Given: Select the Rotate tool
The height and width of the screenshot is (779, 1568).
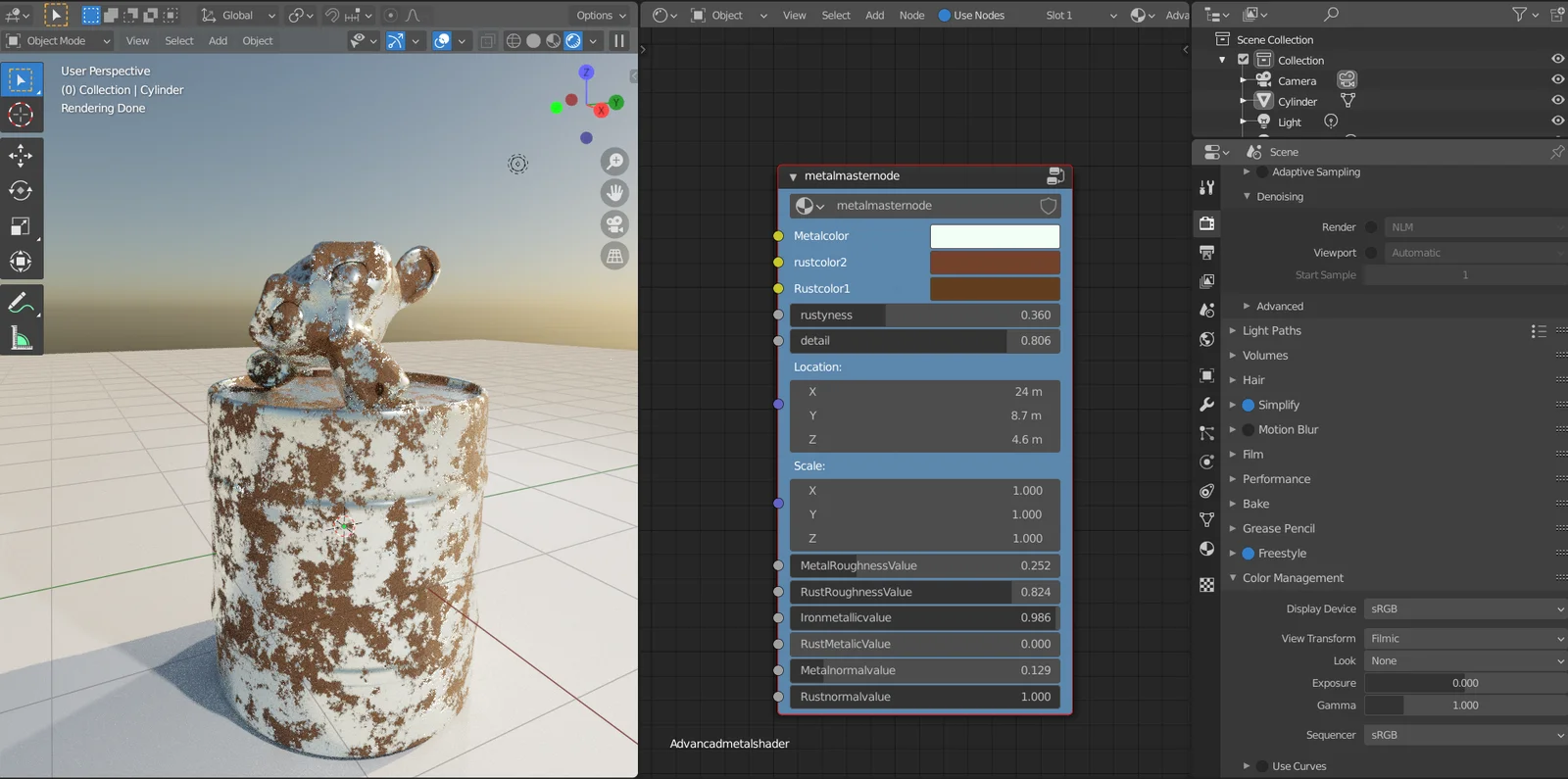Looking at the screenshot, I should [21, 191].
